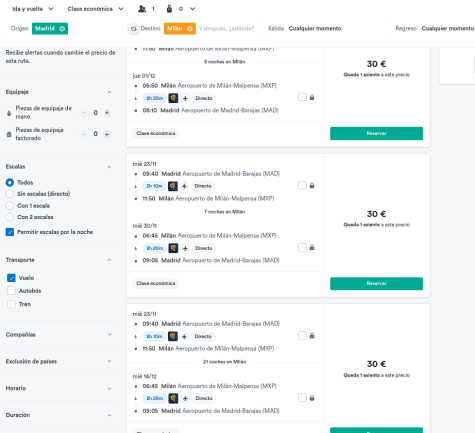Screen dimensions: 475x433
Task: Collapse the Equipaje filter section
Action: [x=109, y=92]
